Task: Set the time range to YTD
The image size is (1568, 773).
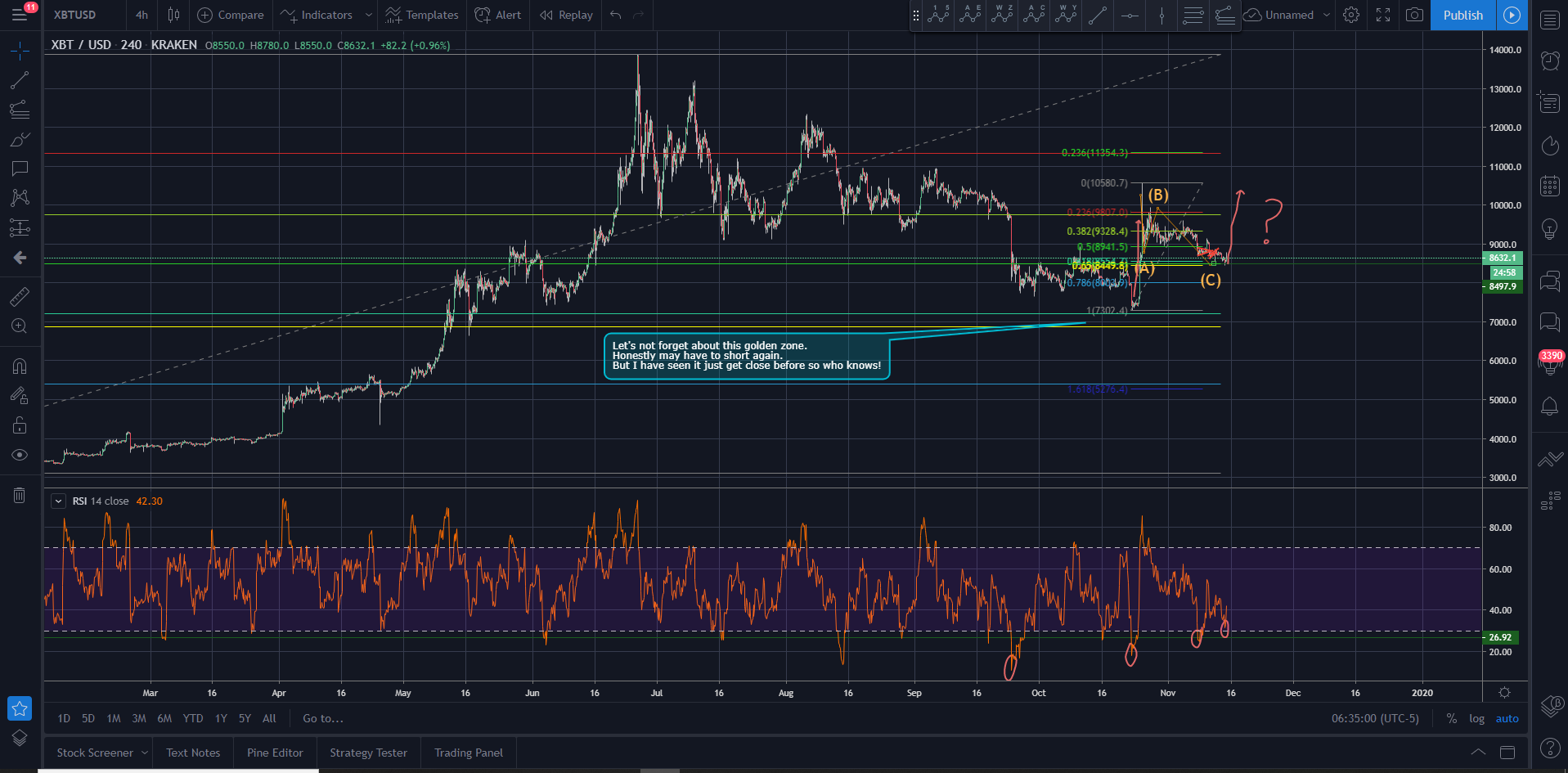Action: coord(193,718)
